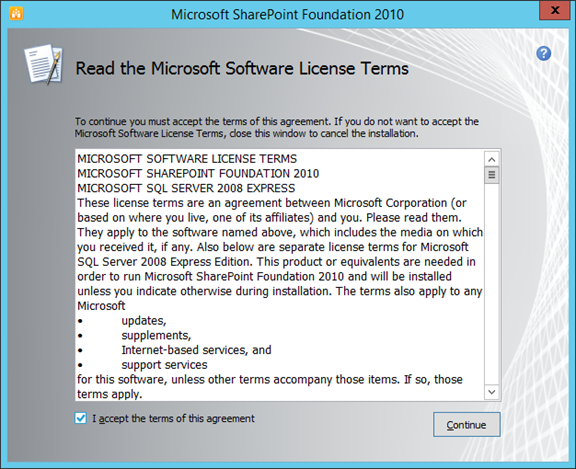Click the scroll down arrow in license text
This screenshot has height=469, width=576.
tap(492, 392)
